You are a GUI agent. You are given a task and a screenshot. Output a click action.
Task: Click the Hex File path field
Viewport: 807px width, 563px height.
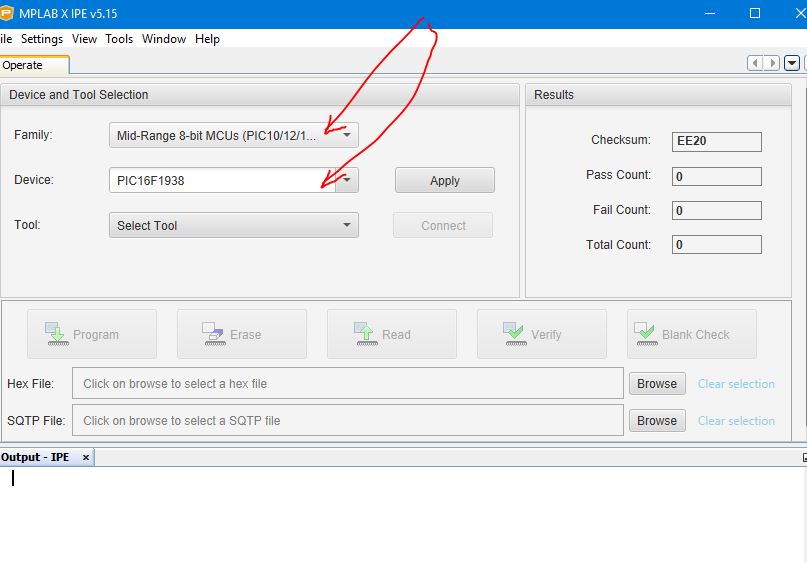click(348, 383)
